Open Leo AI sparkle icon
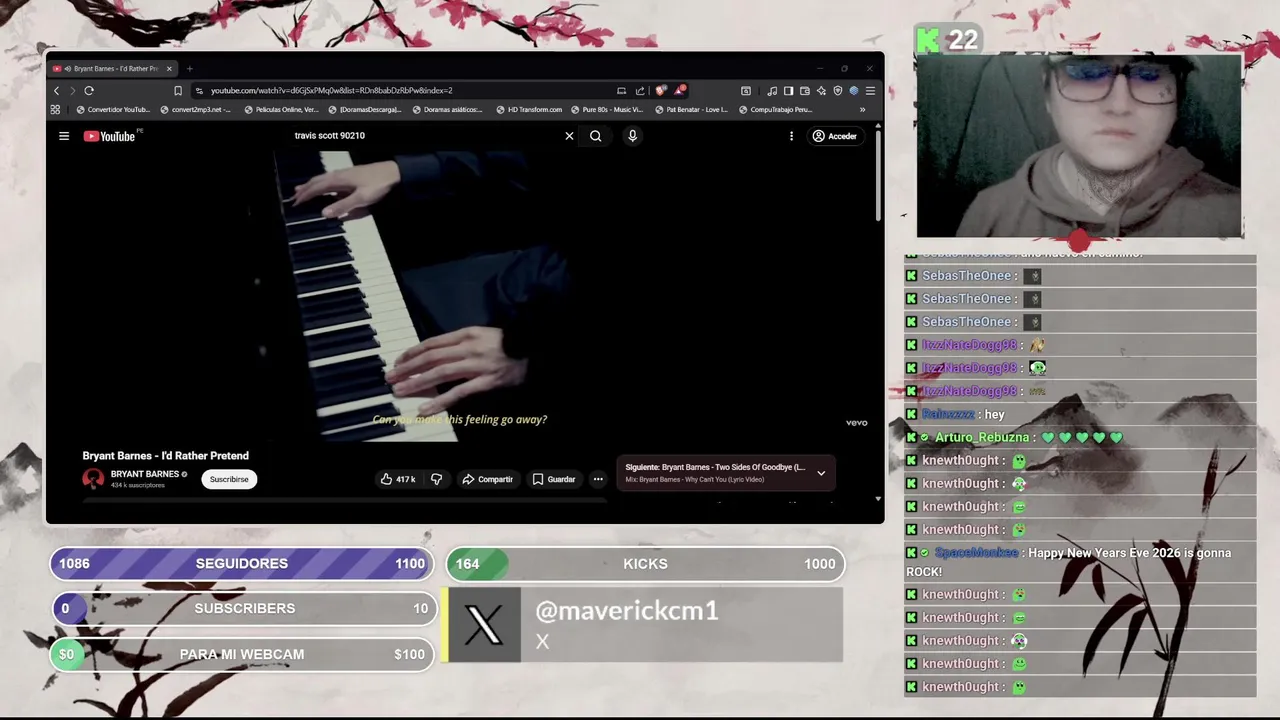 pos(821,90)
